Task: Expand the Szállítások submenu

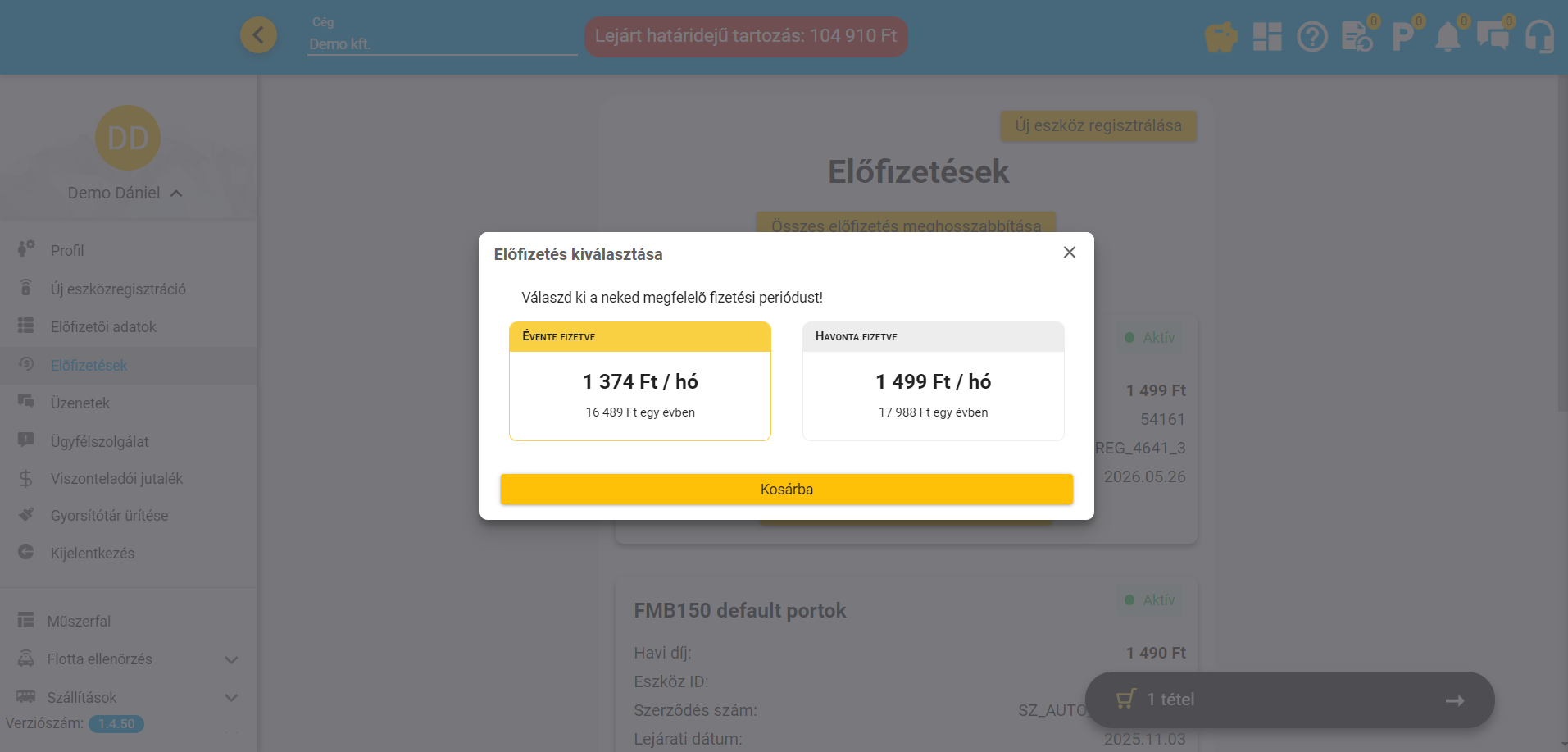Action: point(231,698)
